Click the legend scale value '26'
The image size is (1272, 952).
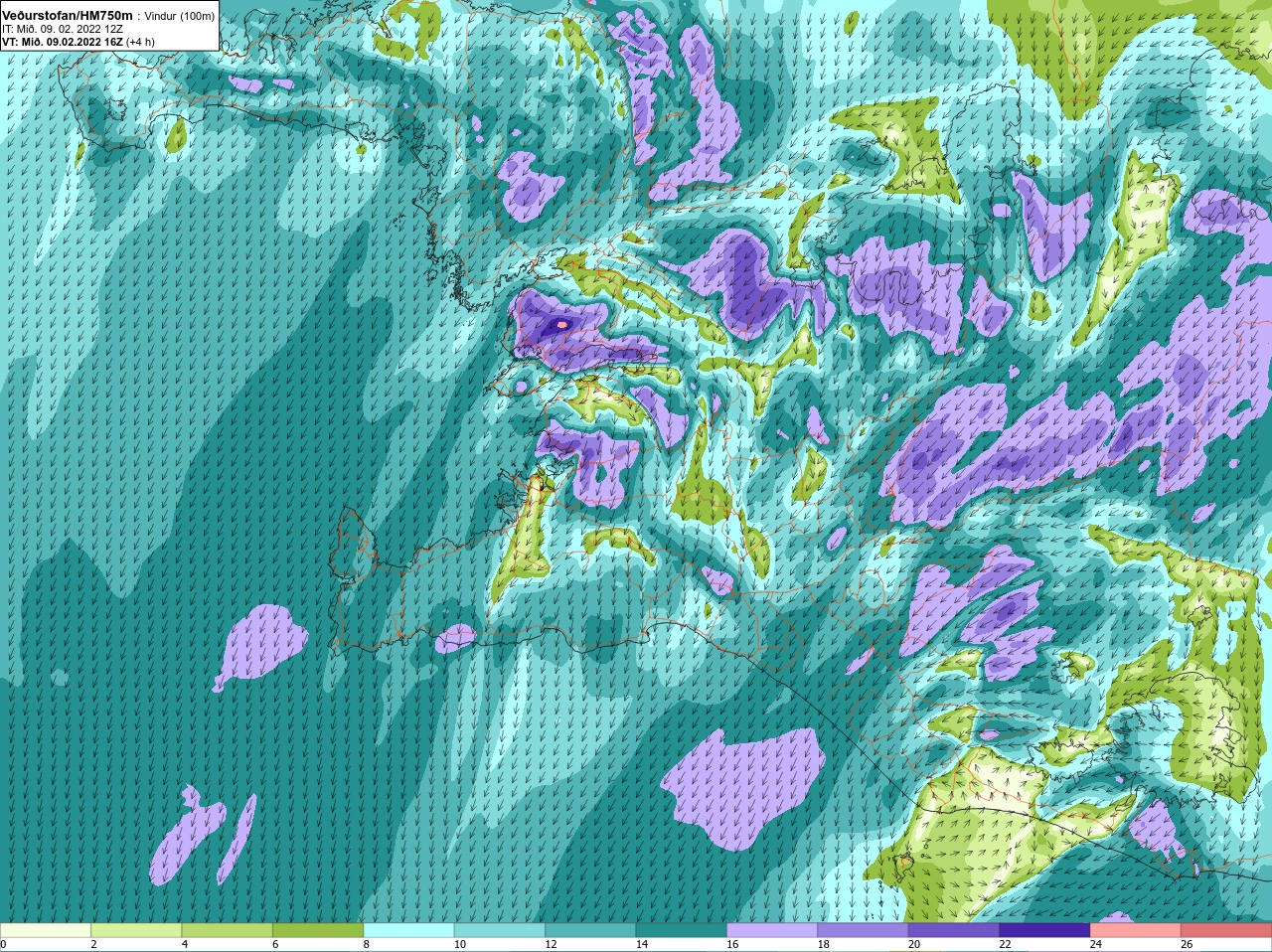pos(1187,945)
